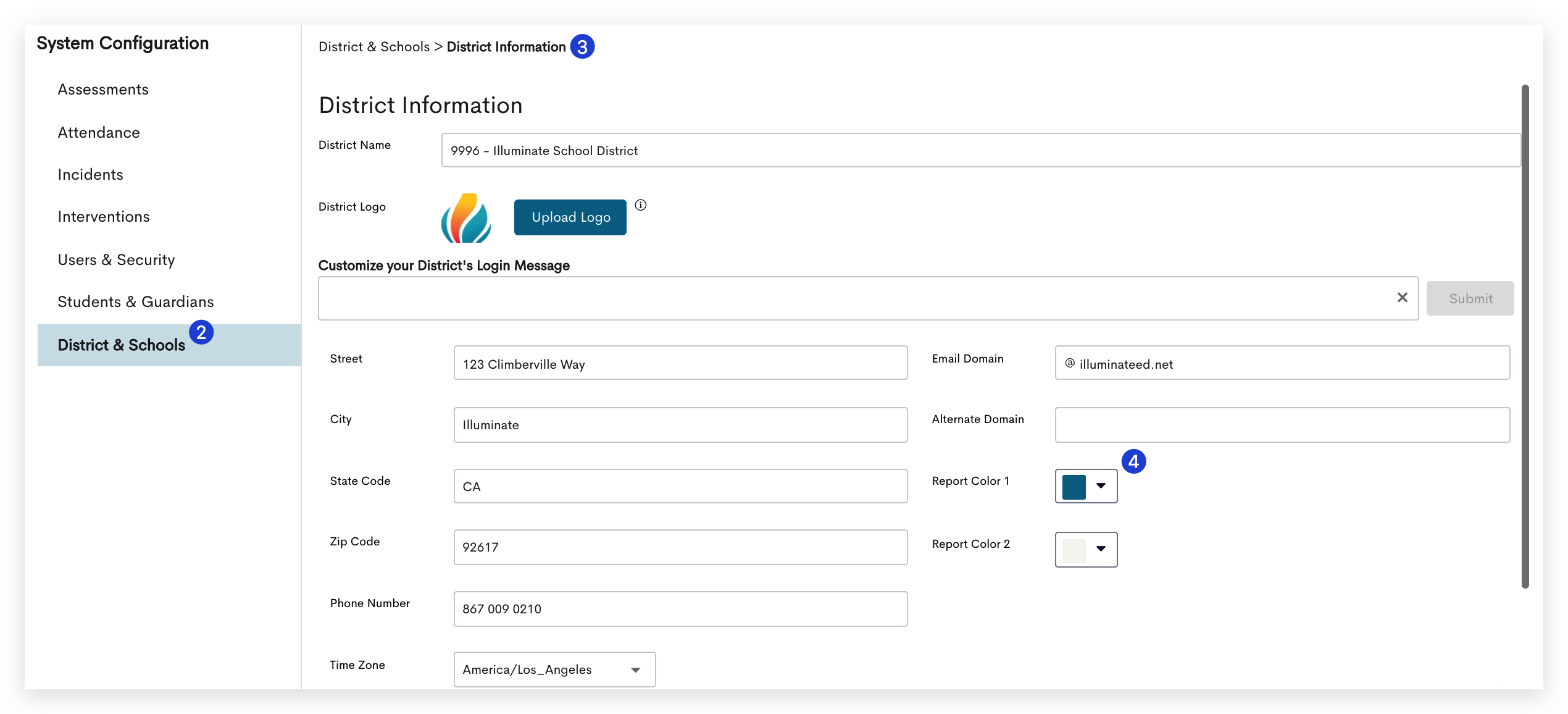Edit the Phone Number field
1568x714 pixels.
pyautogui.click(x=680, y=609)
